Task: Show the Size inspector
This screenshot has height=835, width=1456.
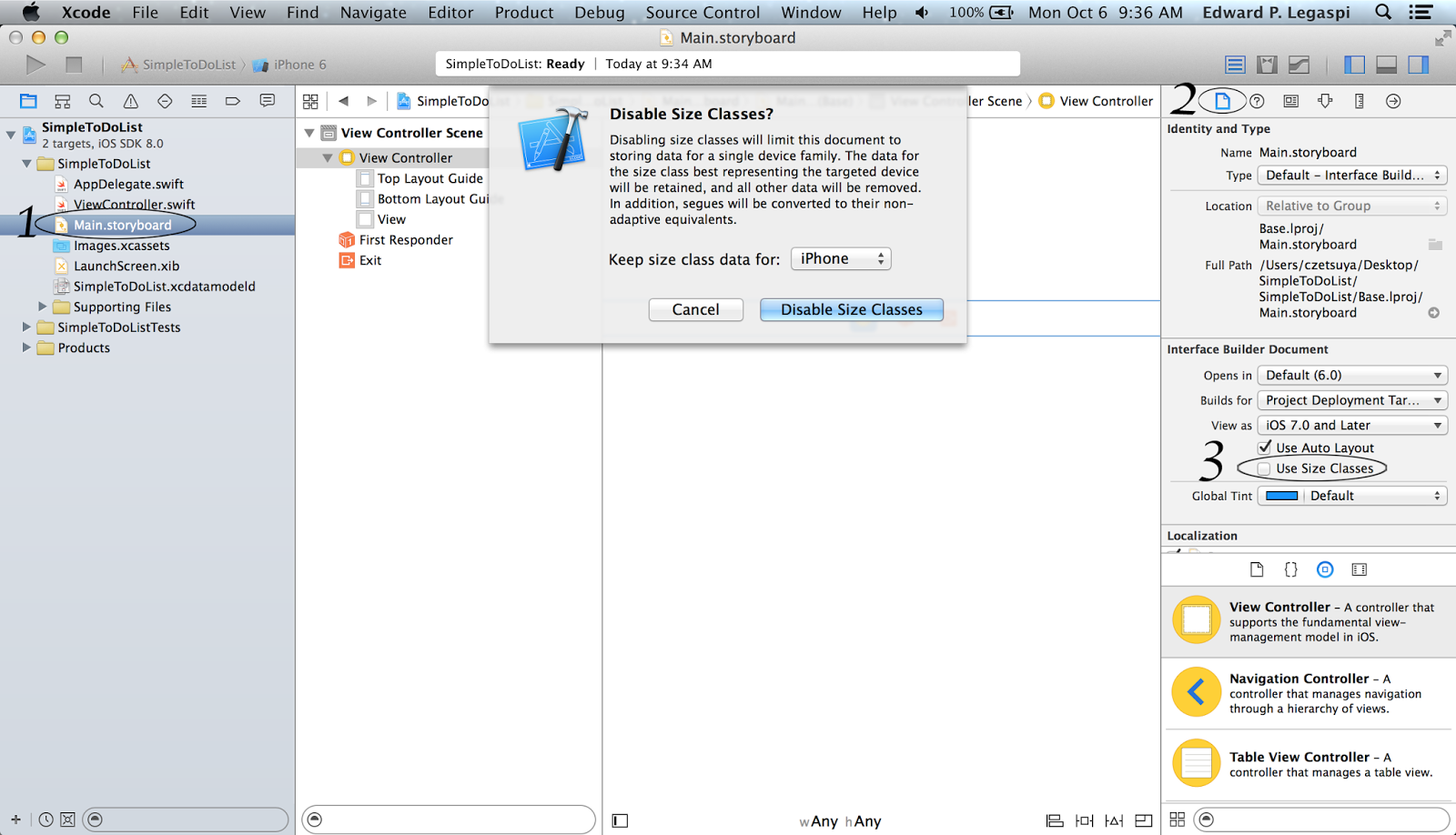Action: point(1360,101)
